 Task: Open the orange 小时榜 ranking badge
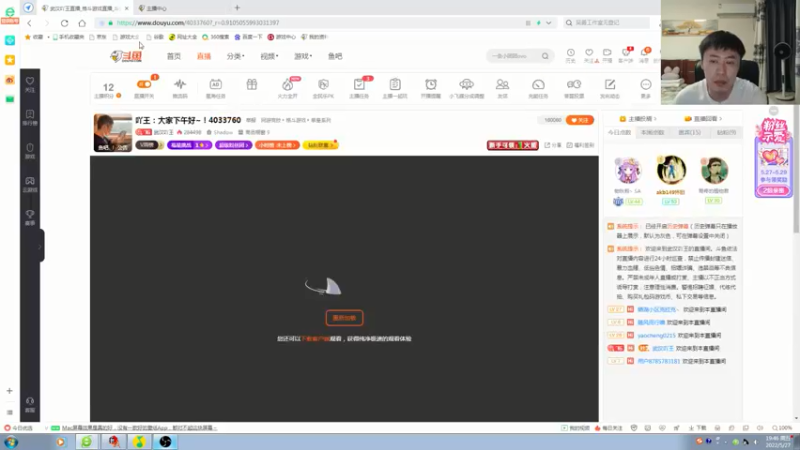[x=277, y=145]
